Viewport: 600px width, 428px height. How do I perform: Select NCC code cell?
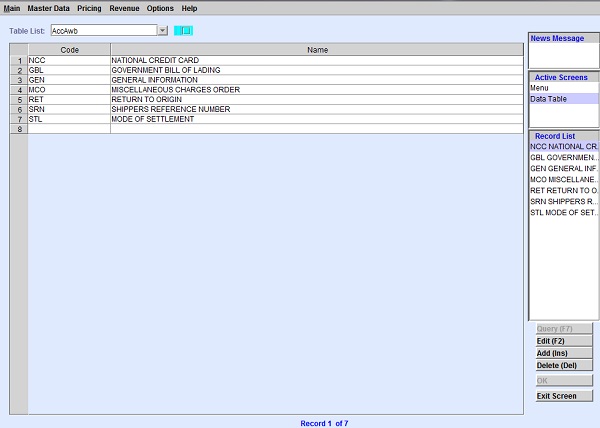point(69,60)
